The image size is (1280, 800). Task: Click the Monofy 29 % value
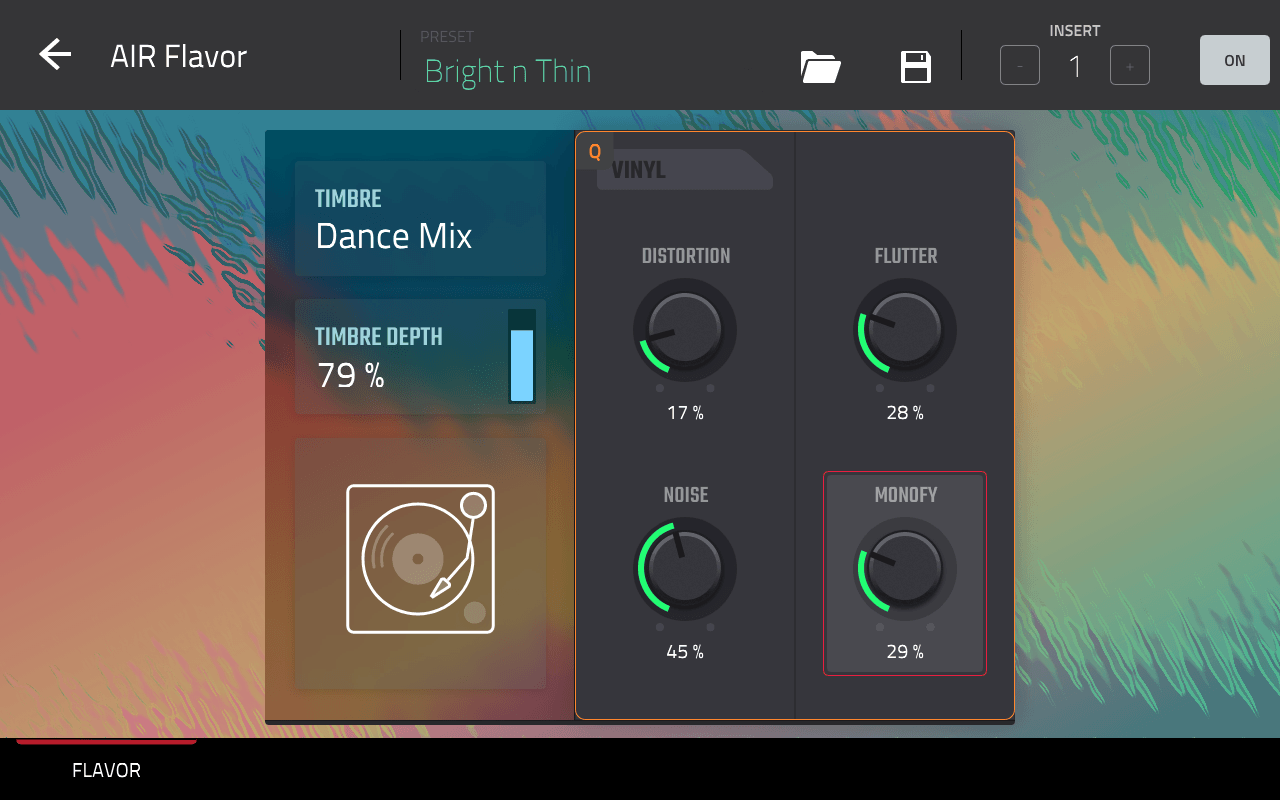905,652
